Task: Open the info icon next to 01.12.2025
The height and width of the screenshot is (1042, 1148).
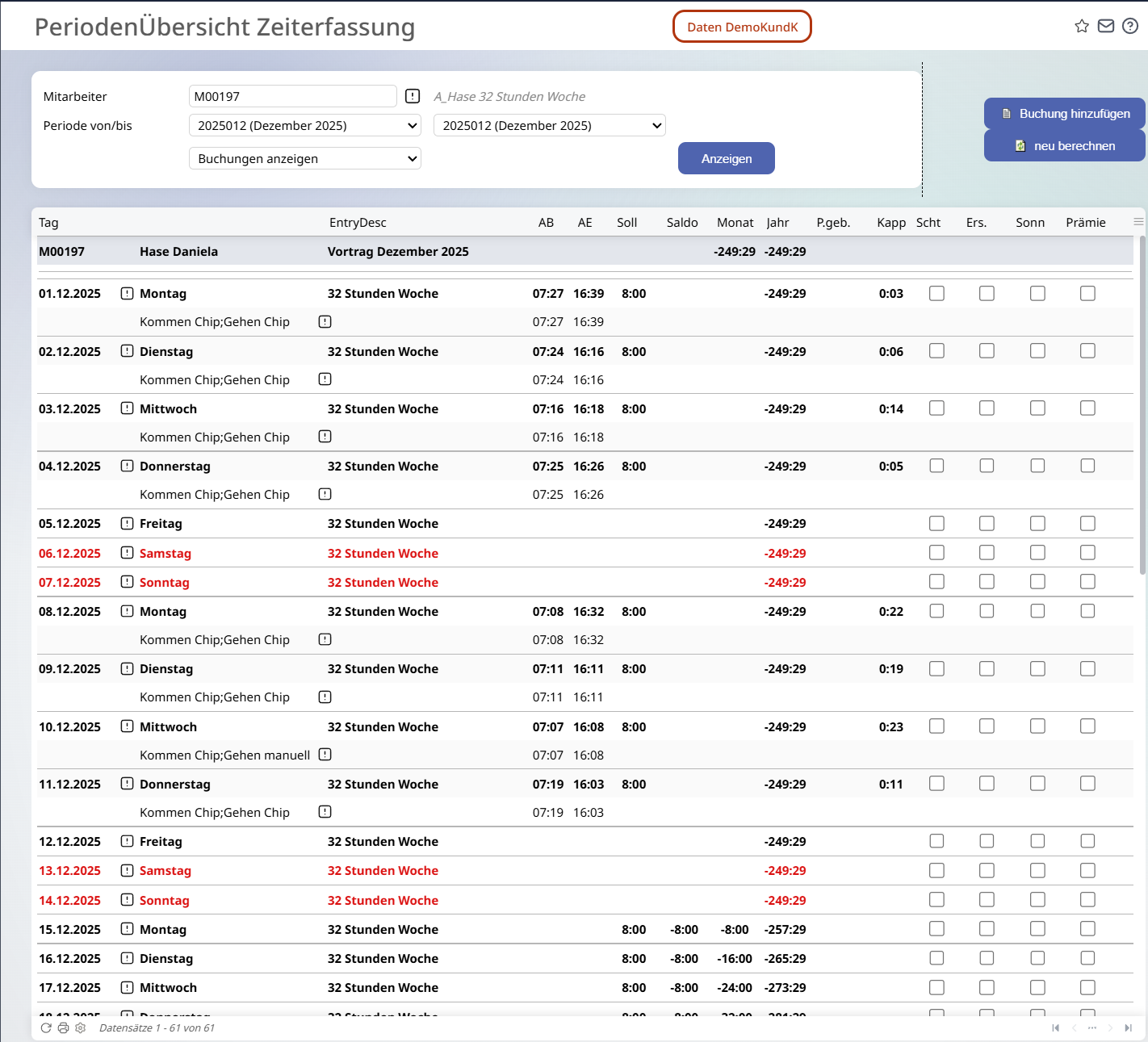Action: 127,293
